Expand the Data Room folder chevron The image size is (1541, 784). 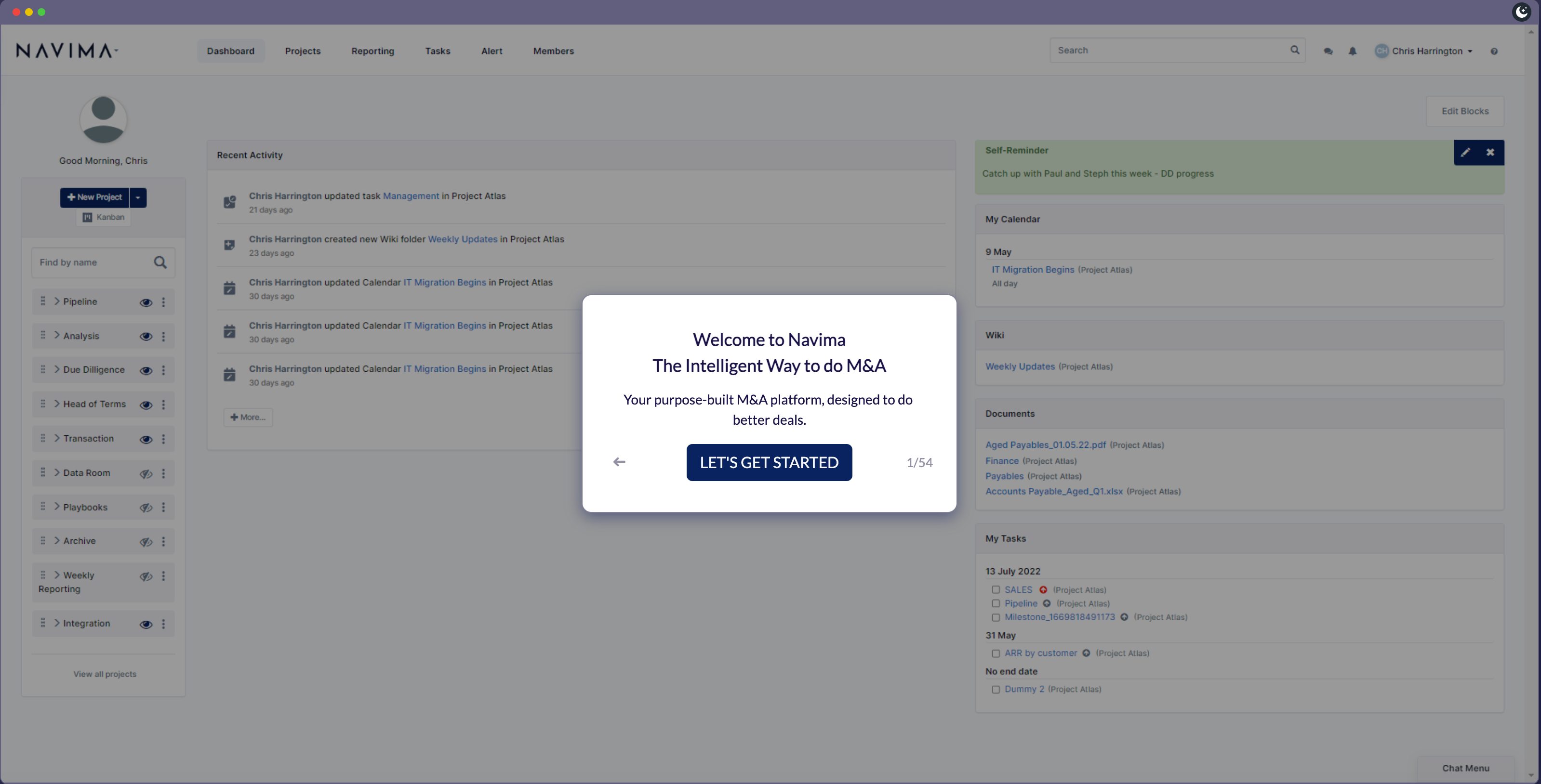[57, 472]
